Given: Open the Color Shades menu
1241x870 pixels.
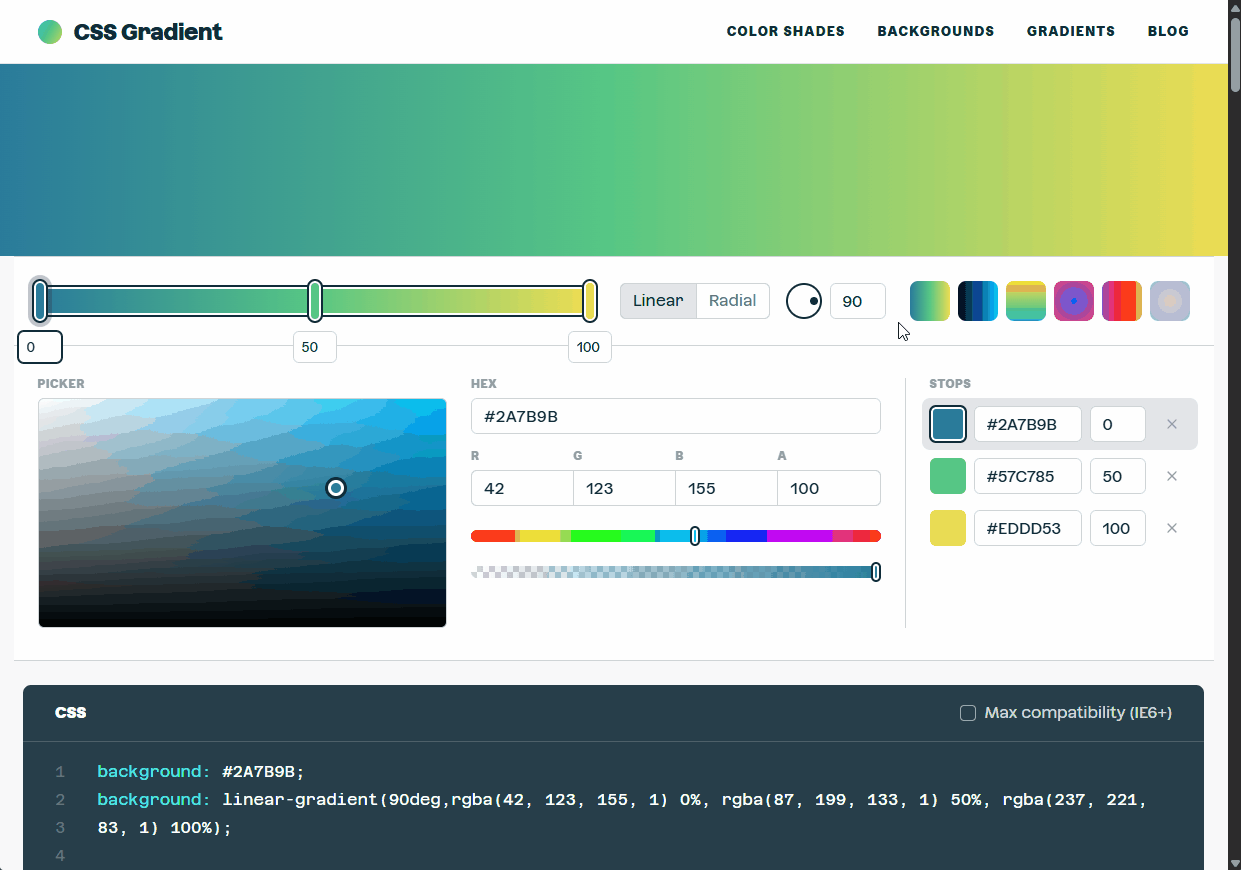Looking at the screenshot, I should pos(785,31).
